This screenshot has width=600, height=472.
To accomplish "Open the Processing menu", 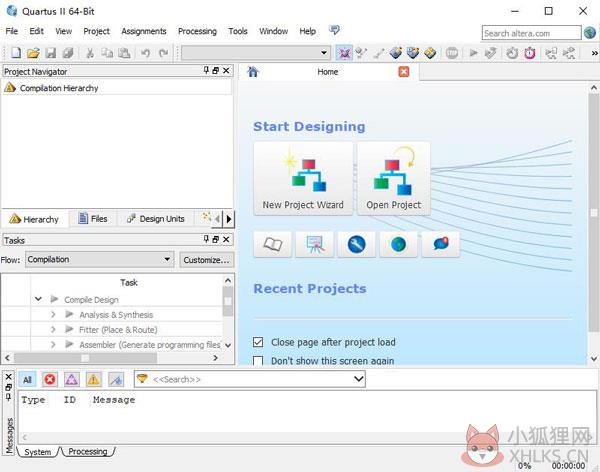I will tap(197, 31).
